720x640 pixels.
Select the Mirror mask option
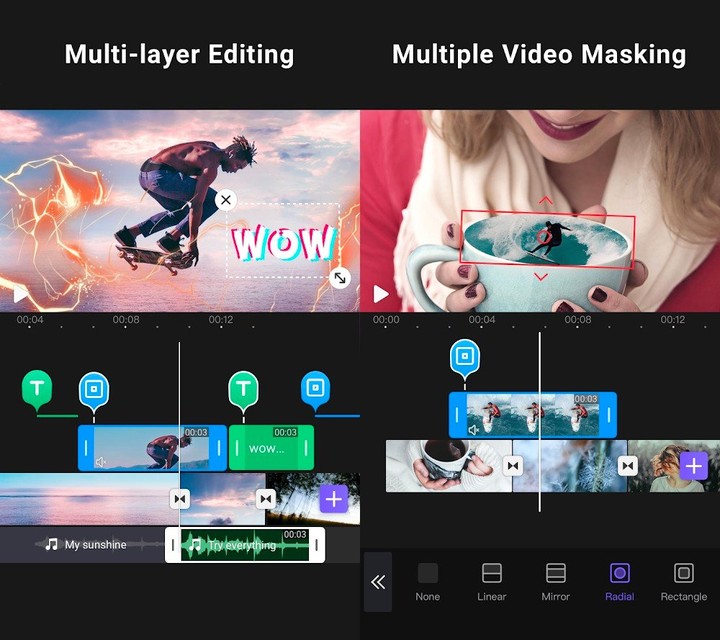point(556,580)
